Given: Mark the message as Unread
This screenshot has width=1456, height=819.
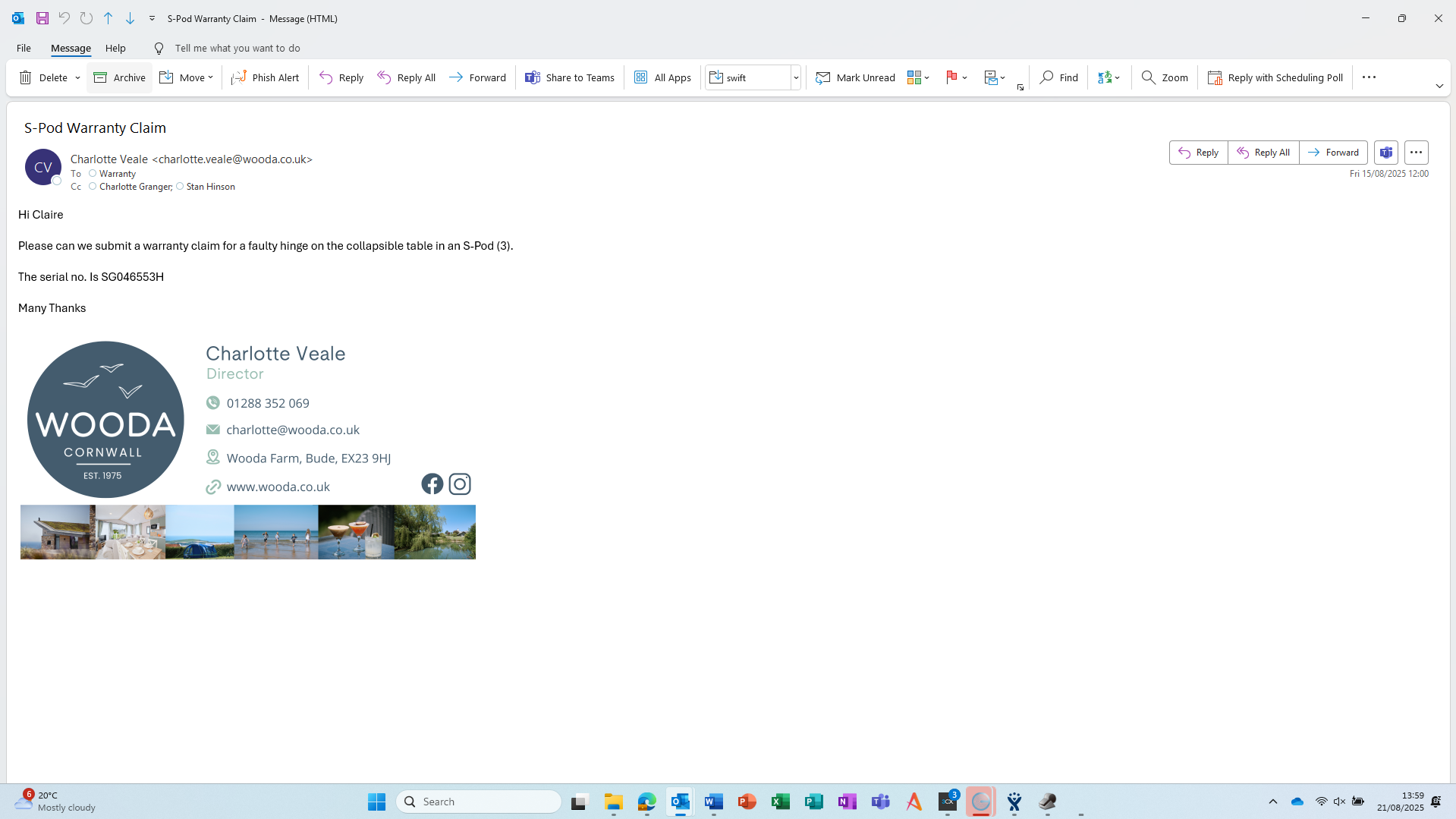Looking at the screenshot, I should pyautogui.click(x=855, y=77).
